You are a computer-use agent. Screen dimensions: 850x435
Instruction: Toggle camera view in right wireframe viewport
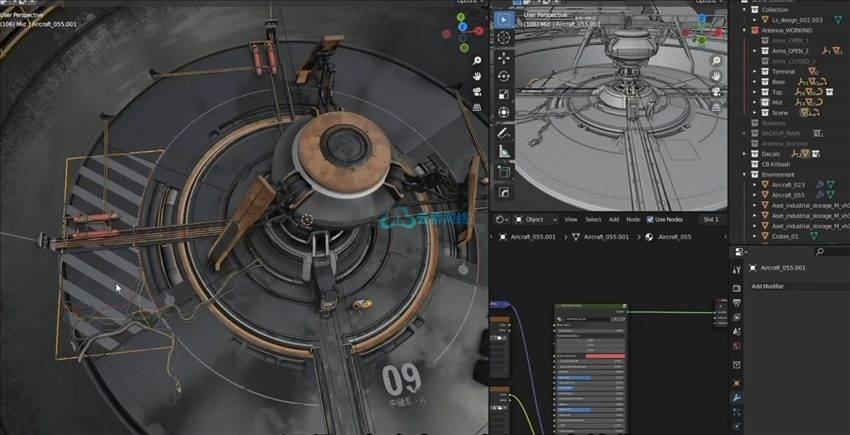716,92
